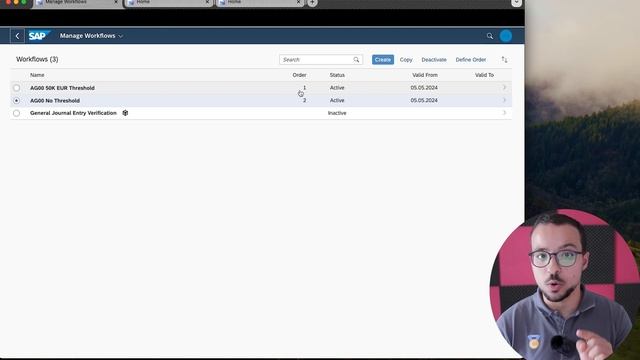The height and width of the screenshot is (360, 640).
Task: Click Valid From date of AG00 No Threshold
Action: tap(424, 100)
